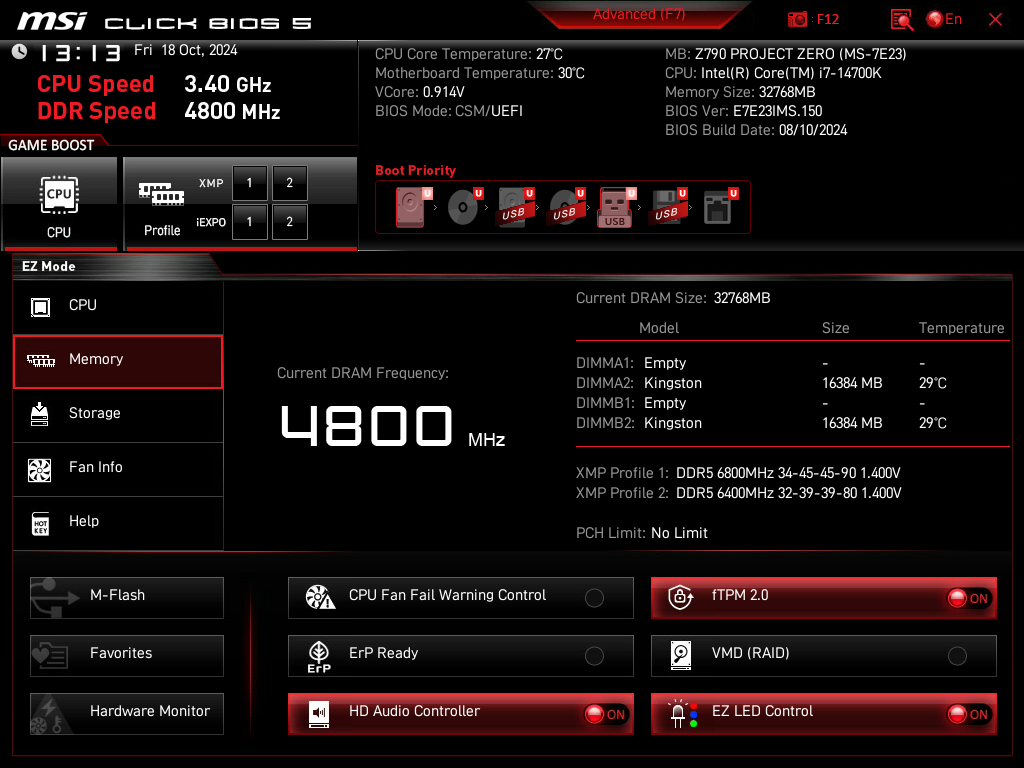
Task: Click the memory Profile module icon
Action: coord(161,195)
